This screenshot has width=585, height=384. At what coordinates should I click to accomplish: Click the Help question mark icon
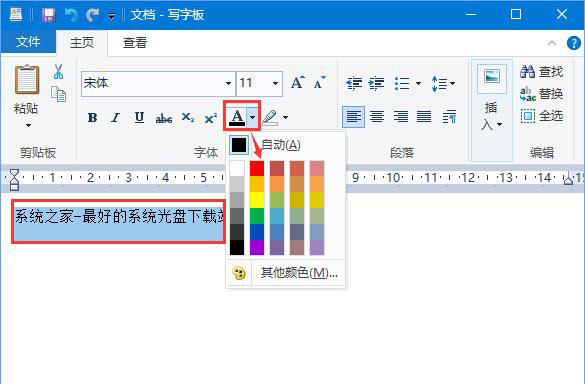573,43
